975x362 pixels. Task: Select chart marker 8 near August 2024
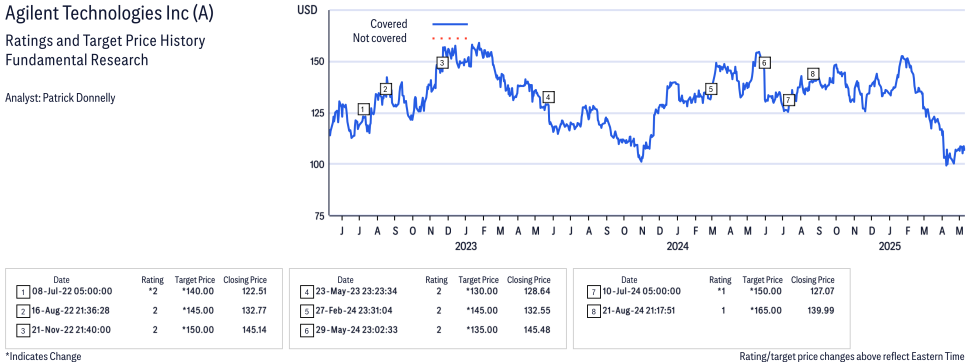click(812, 74)
